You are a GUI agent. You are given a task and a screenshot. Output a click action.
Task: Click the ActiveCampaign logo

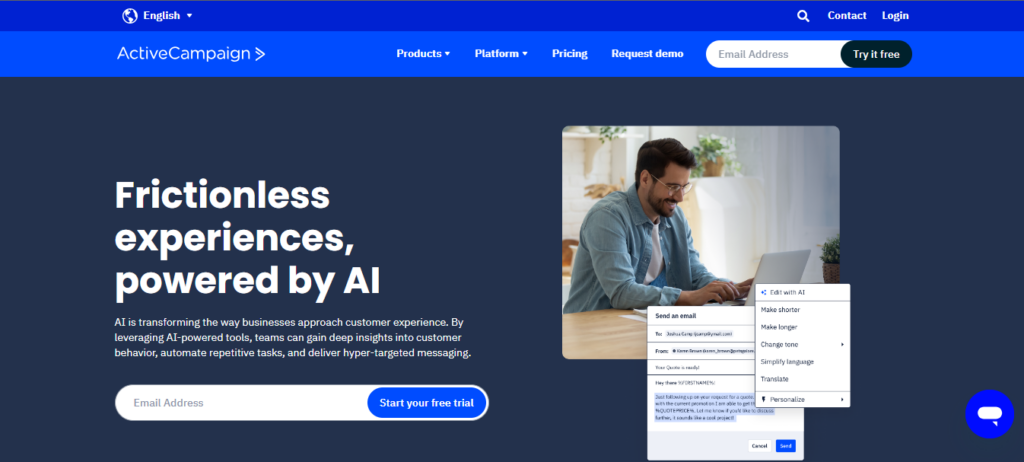click(x=191, y=54)
